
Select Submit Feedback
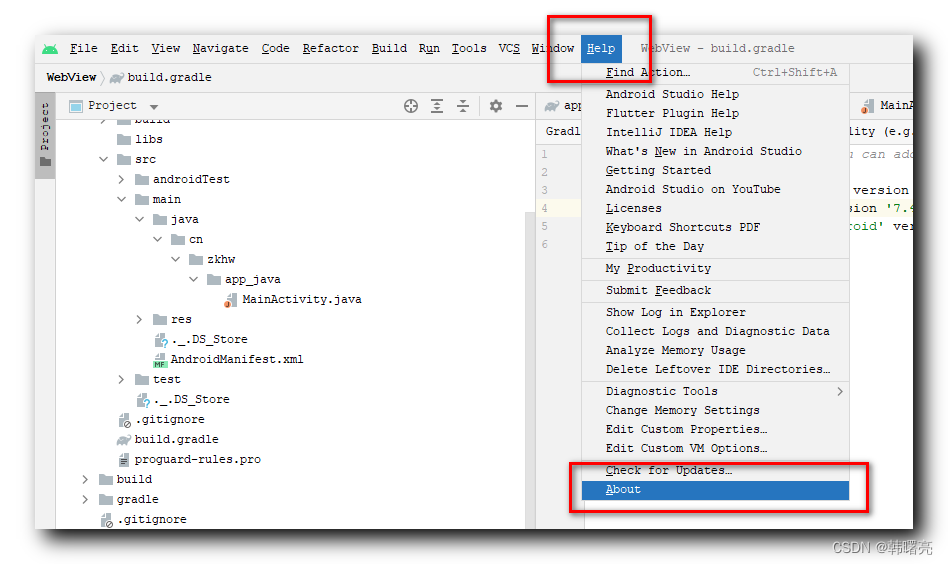715,291
